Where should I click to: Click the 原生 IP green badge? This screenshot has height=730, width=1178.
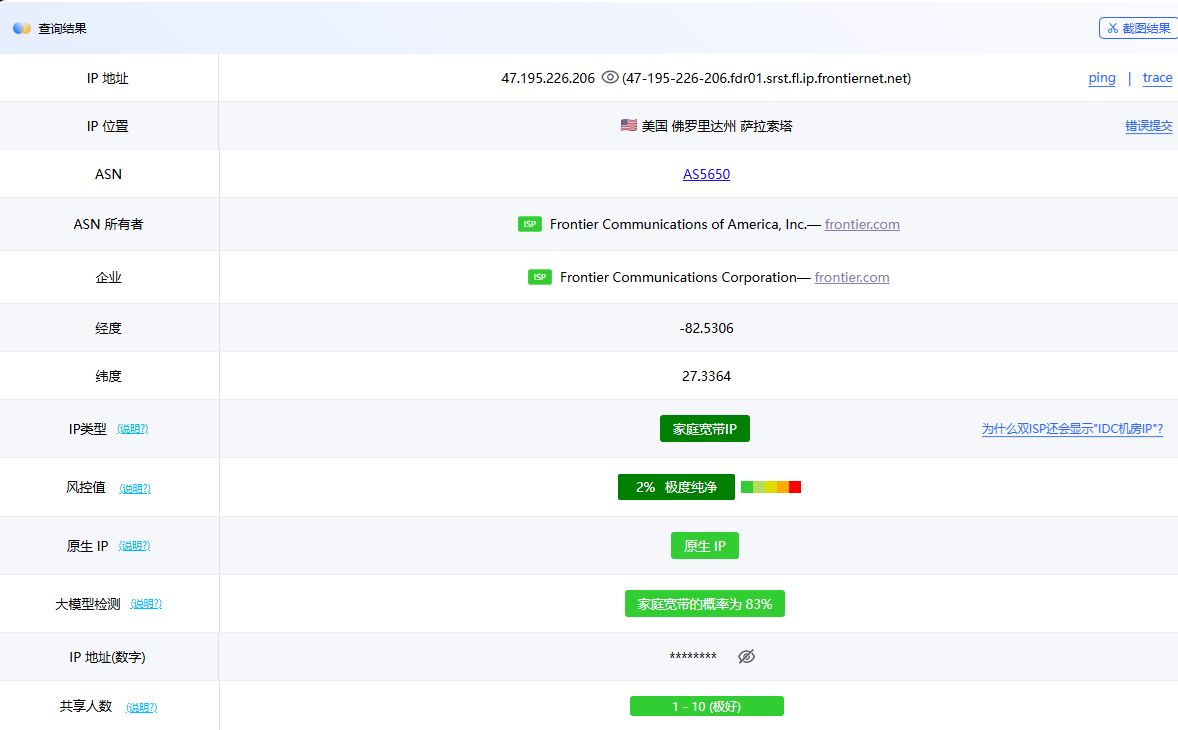pyautogui.click(x=705, y=546)
